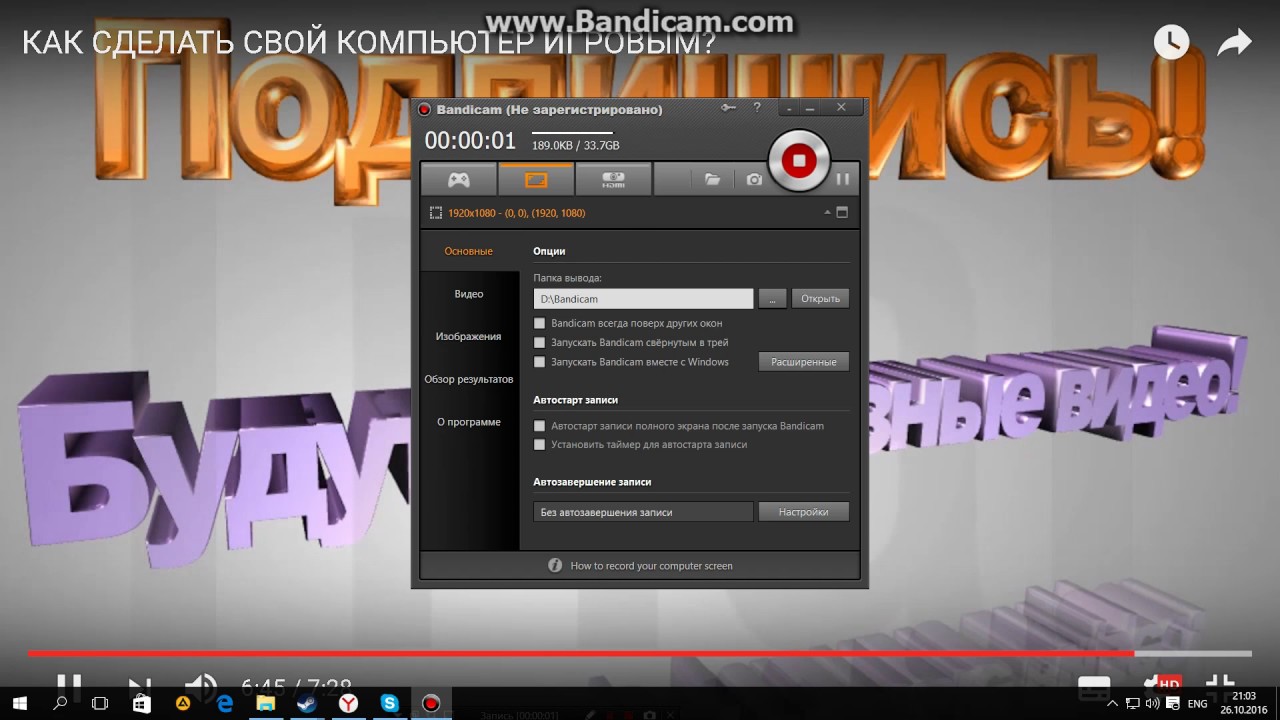Viewport: 1280px width, 720px height.
Task: Expand the resolution selection arrow
Action: (x=827, y=213)
